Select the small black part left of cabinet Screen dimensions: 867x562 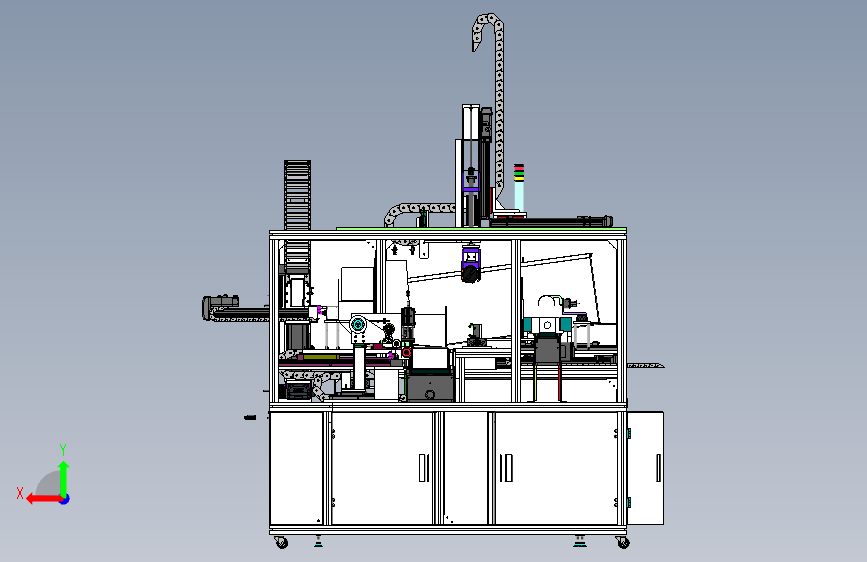point(250,417)
